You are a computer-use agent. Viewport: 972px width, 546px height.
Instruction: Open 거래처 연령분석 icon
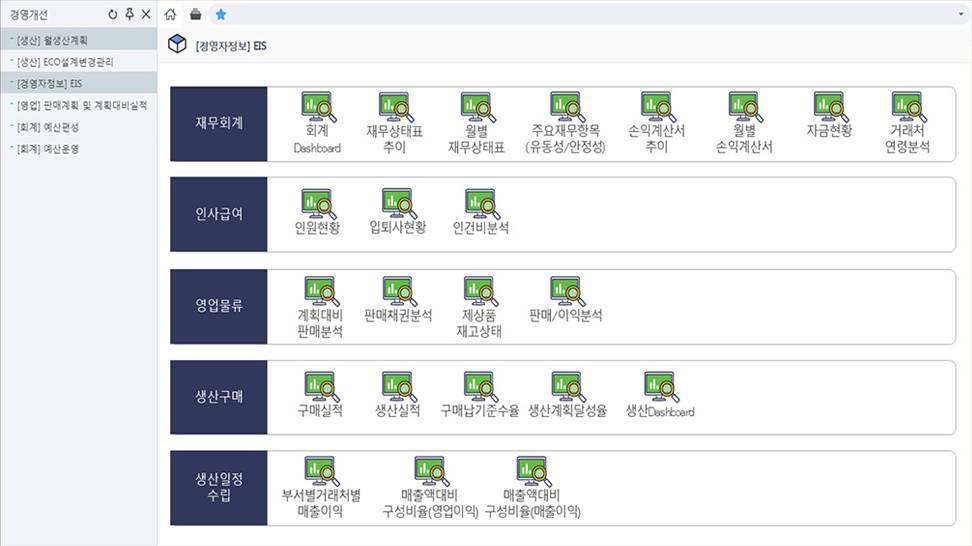click(907, 108)
